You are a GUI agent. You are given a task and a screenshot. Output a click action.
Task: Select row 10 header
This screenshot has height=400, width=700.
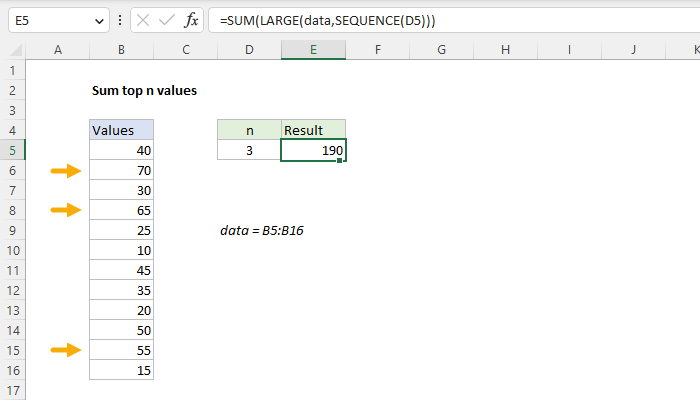tap(12, 250)
